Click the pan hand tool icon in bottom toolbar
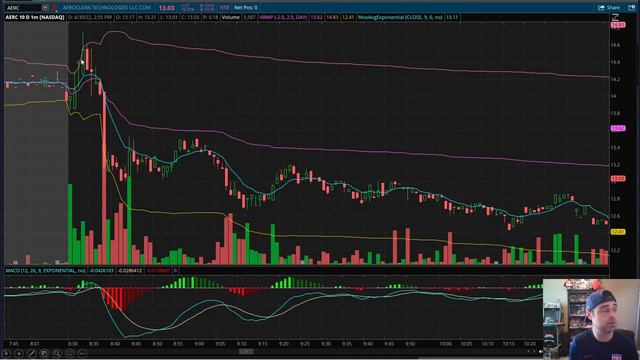Viewport: 640px width, 360px height. pyautogui.click(x=44, y=353)
